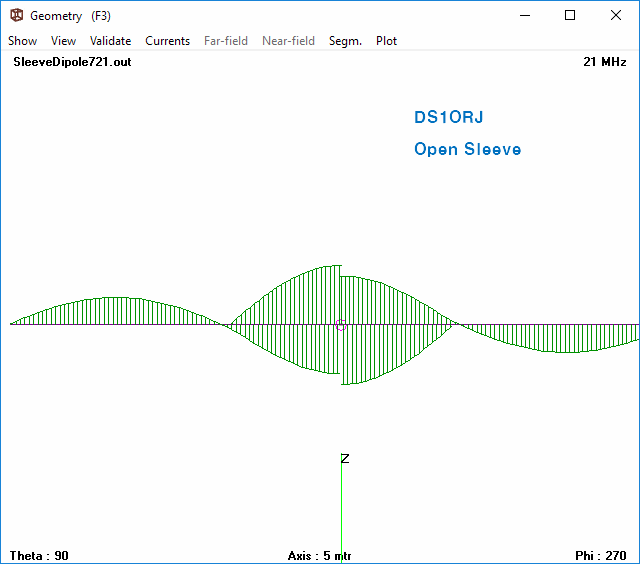
Task: Click the Axis : 5 mtr label
Action: [319, 556]
